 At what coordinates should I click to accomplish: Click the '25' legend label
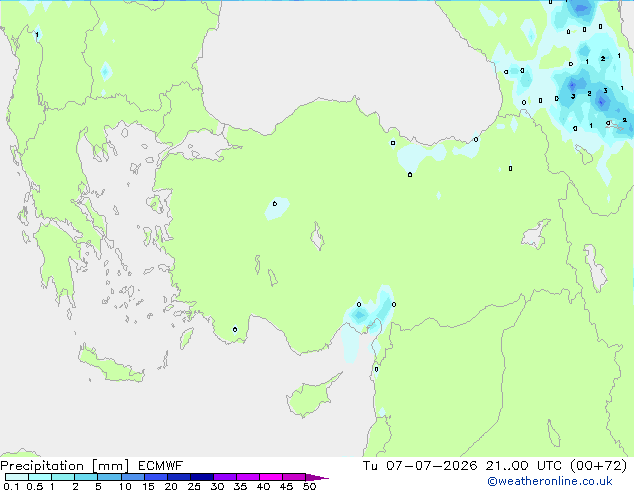click(x=194, y=486)
